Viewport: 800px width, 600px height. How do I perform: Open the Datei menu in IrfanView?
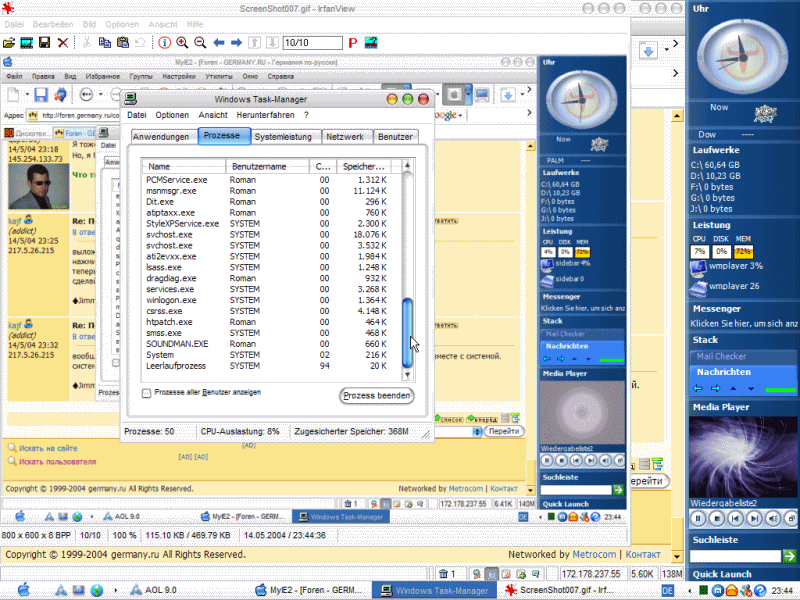(14, 24)
